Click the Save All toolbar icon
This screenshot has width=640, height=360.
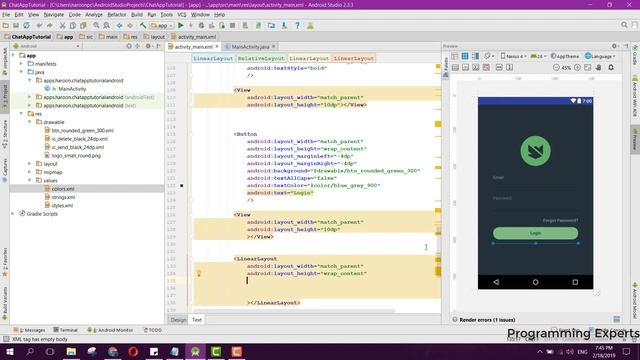coord(16,25)
